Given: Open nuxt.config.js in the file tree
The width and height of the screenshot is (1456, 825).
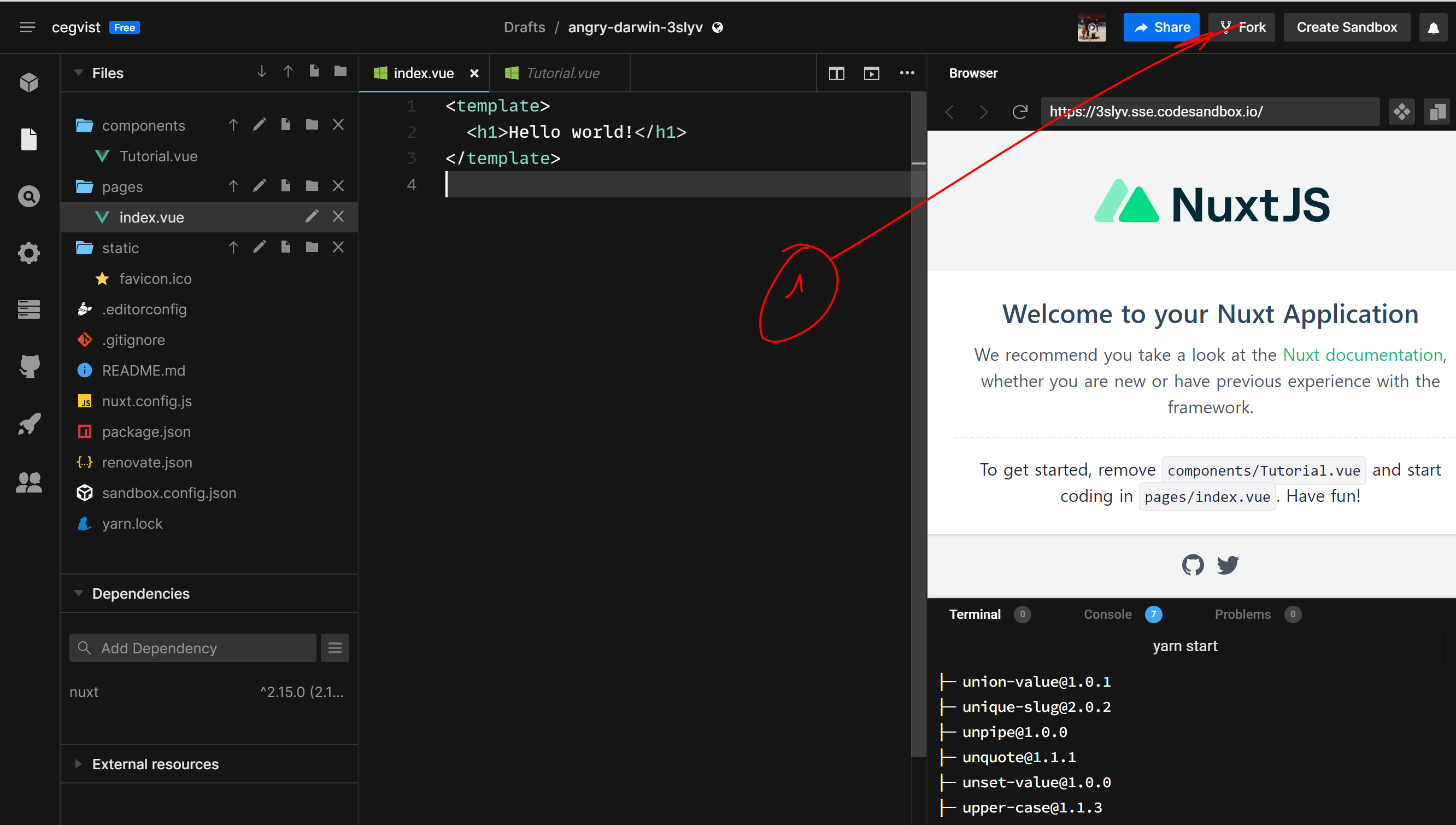Looking at the screenshot, I should tap(209, 401).
